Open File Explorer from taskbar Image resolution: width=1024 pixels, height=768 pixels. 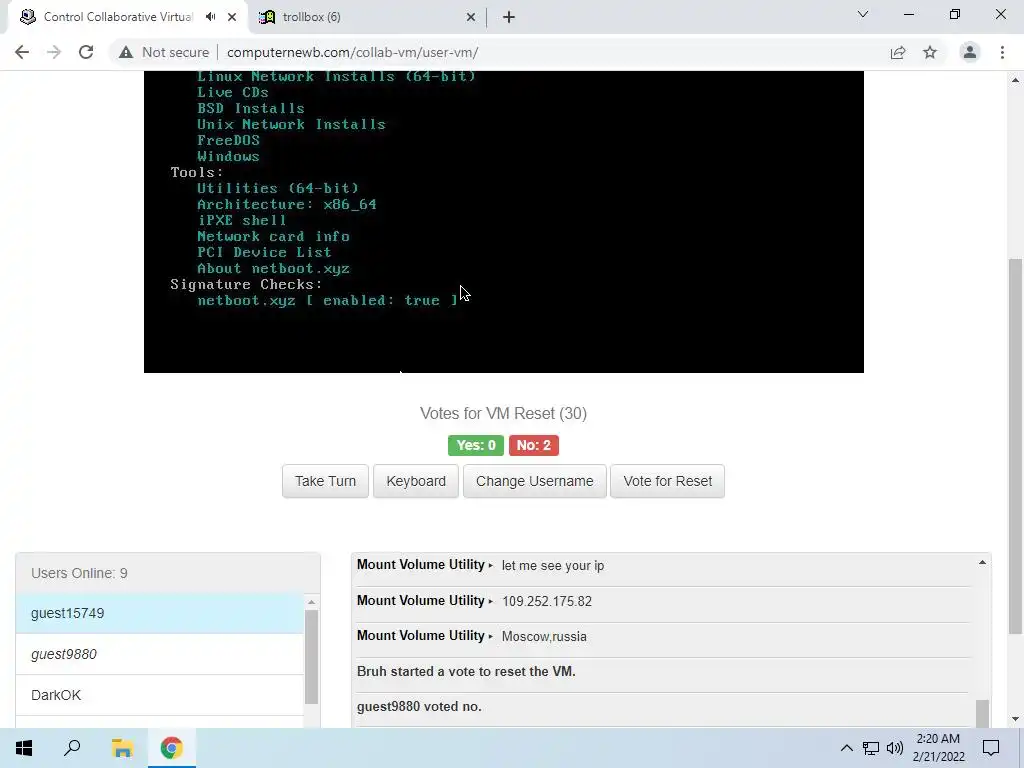[x=122, y=748]
